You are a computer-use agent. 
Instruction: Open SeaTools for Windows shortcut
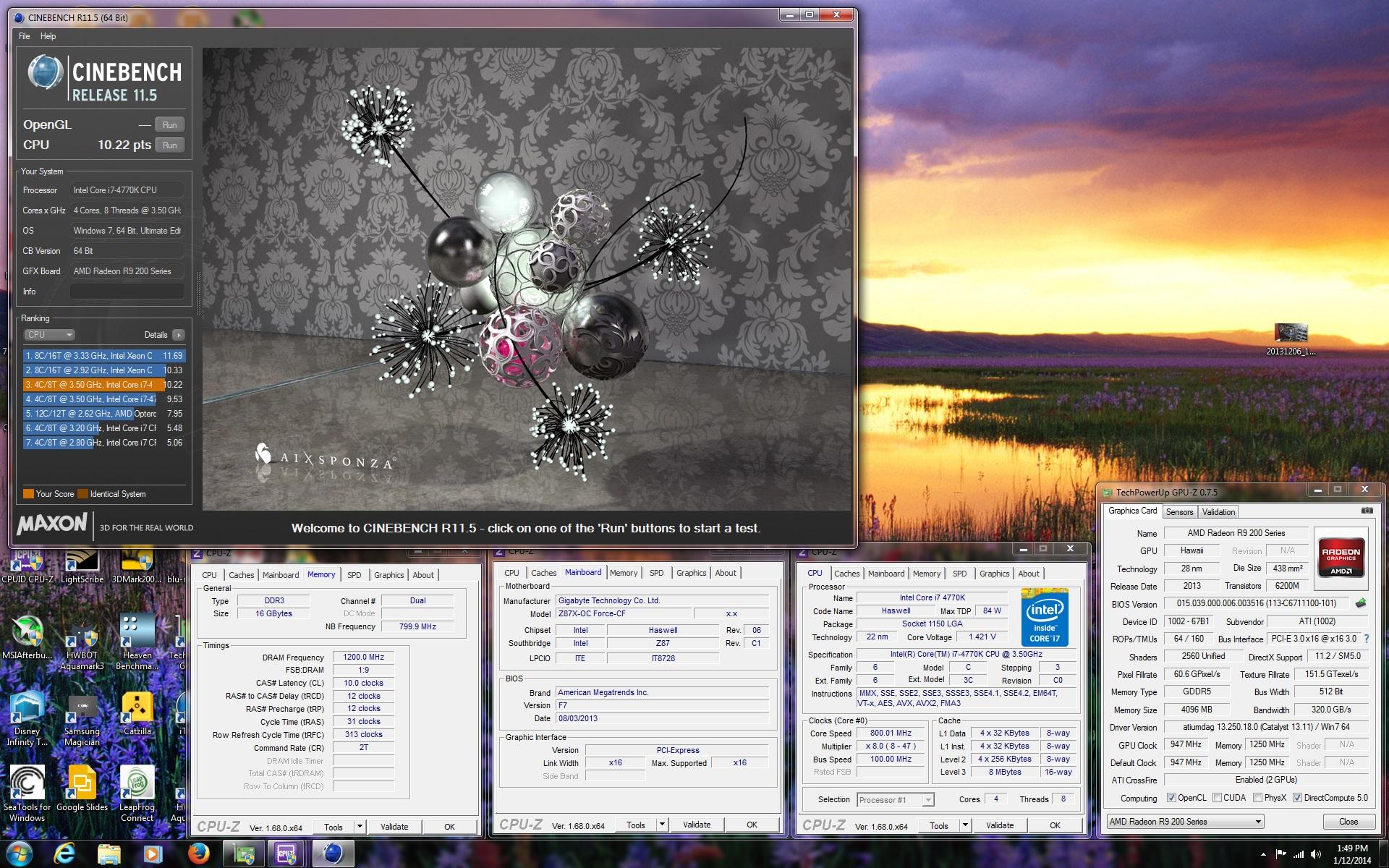coord(27,794)
